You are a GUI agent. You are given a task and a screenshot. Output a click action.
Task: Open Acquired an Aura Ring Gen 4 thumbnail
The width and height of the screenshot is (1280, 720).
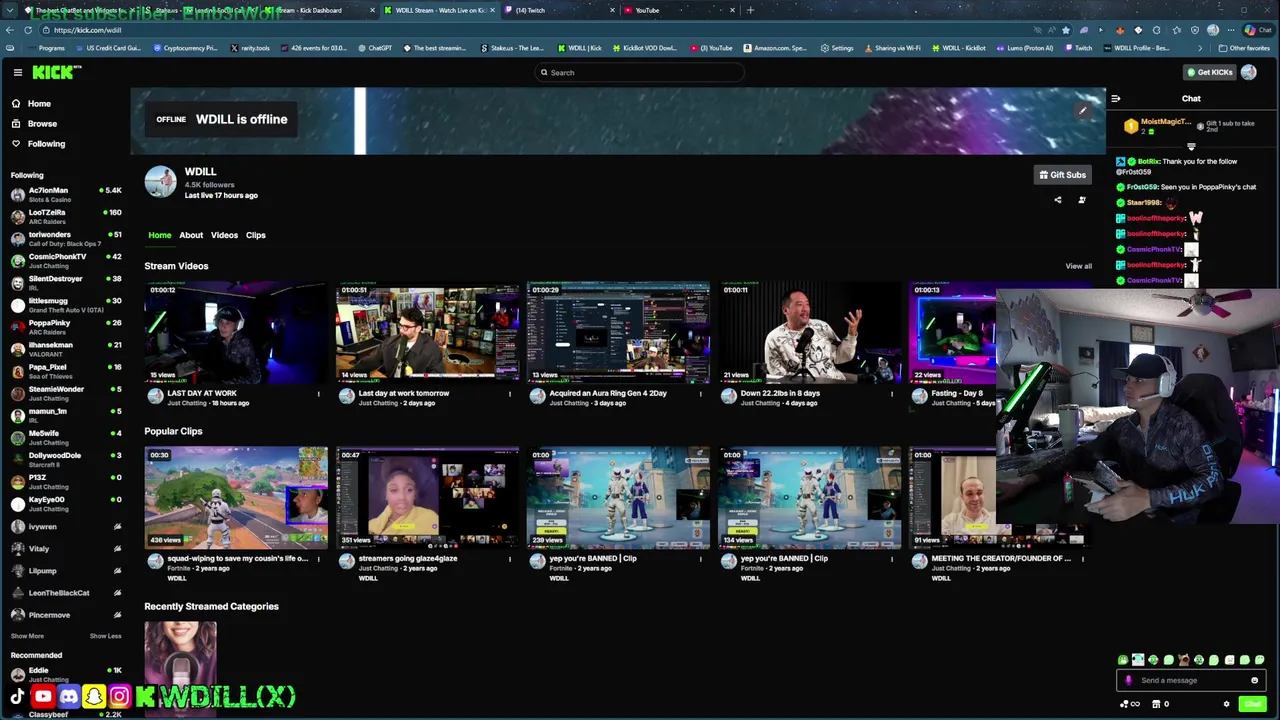[618, 332]
